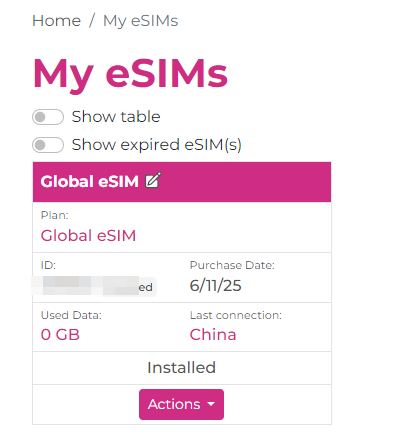Open the Global eSIM plan link
This screenshot has width=414, height=446.
[x=88, y=236]
